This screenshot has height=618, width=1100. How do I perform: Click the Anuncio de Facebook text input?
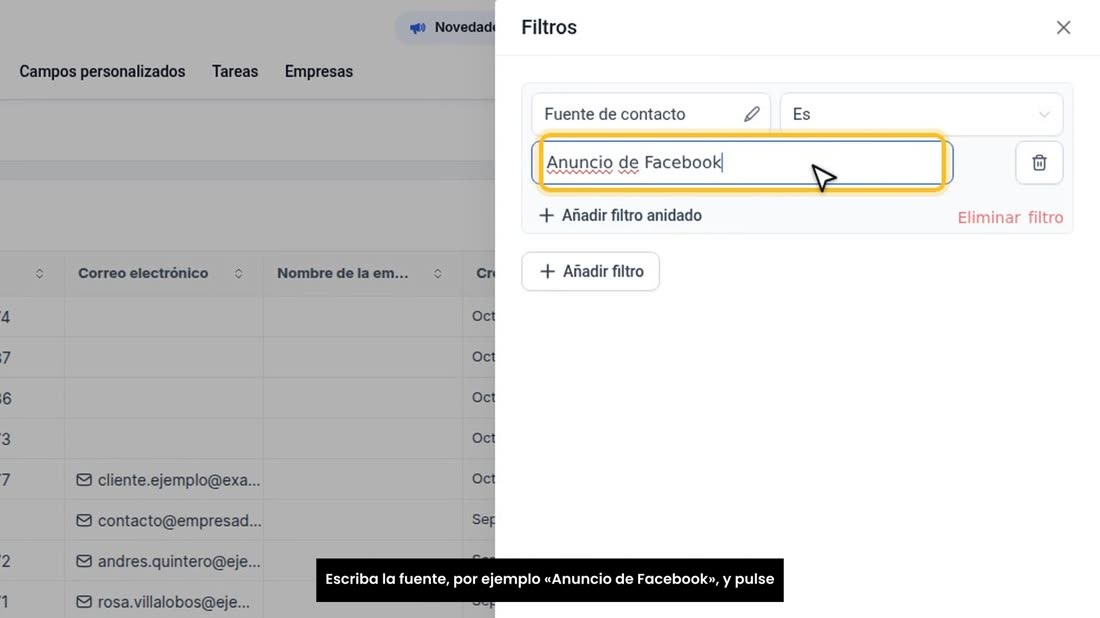click(742, 163)
